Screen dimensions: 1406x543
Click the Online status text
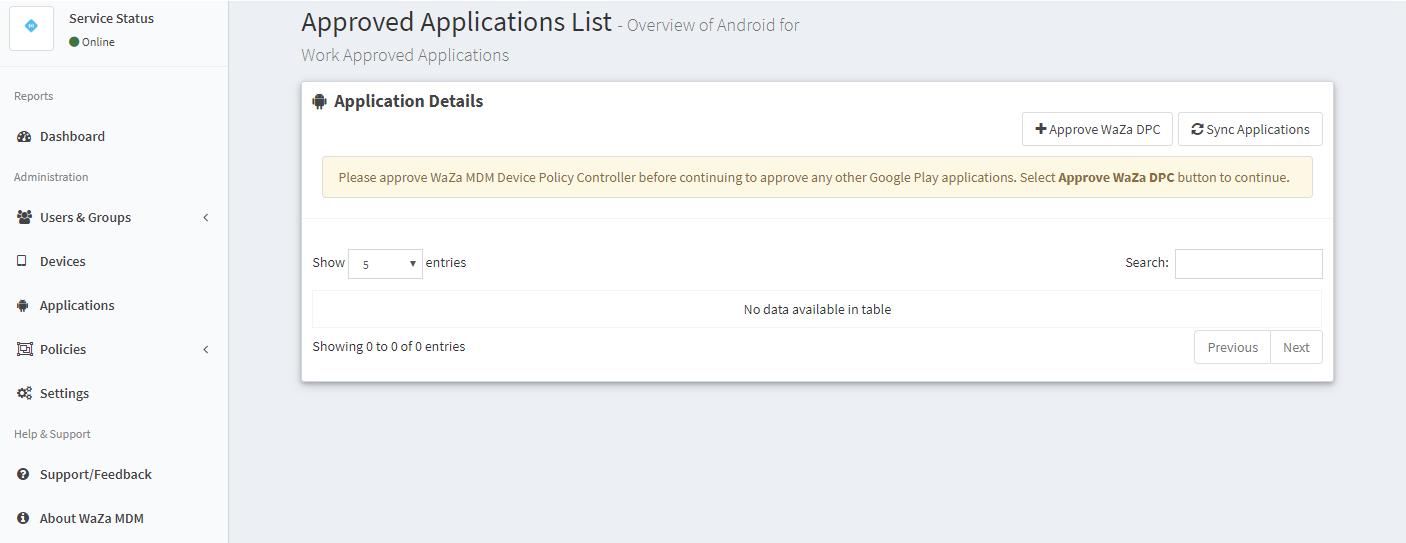click(98, 42)
